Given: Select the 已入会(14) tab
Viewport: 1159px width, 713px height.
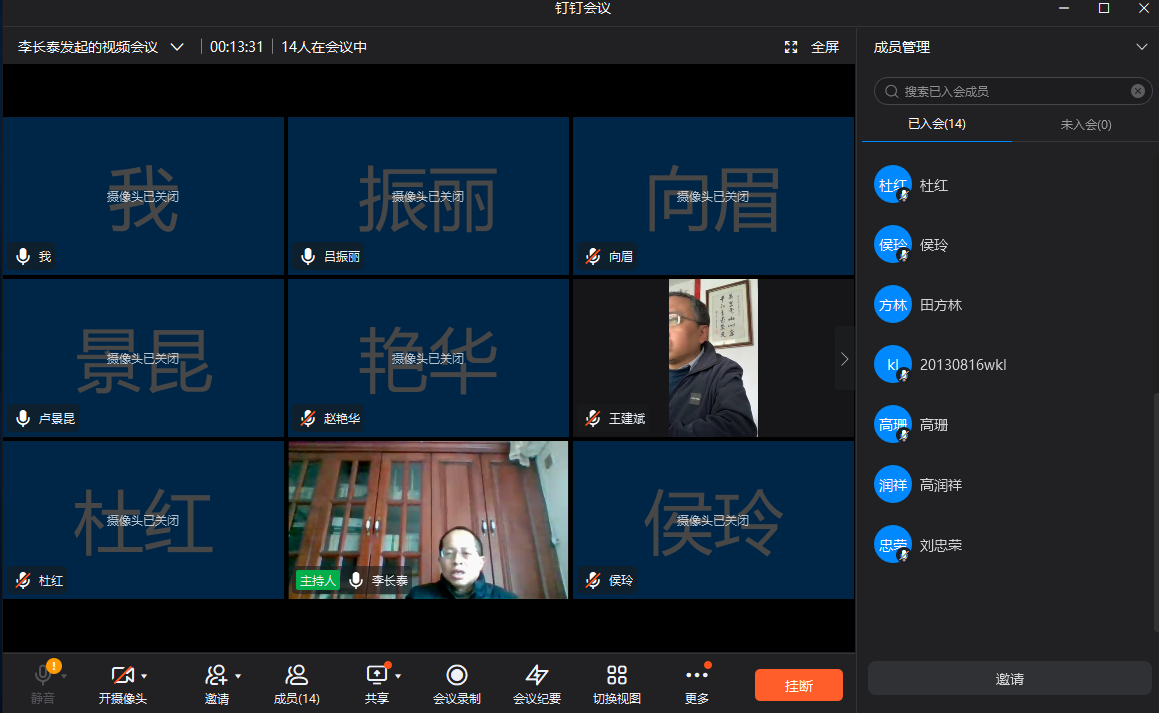Looking at the screenshot, I should click(936, 124).
